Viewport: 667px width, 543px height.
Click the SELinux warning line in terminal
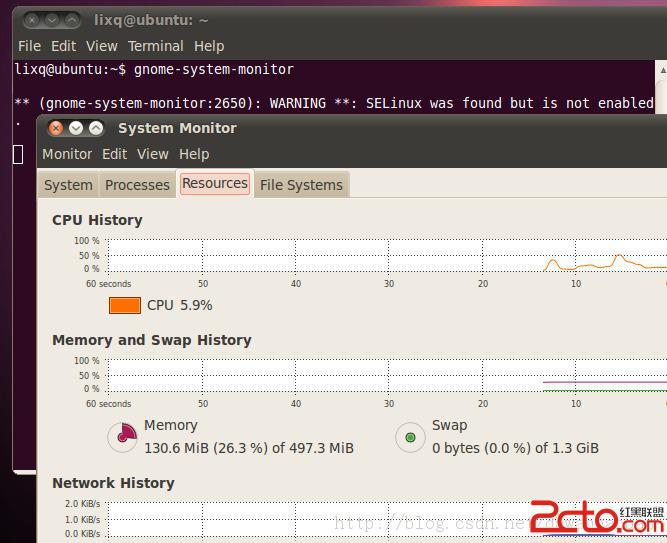point(334,103)
